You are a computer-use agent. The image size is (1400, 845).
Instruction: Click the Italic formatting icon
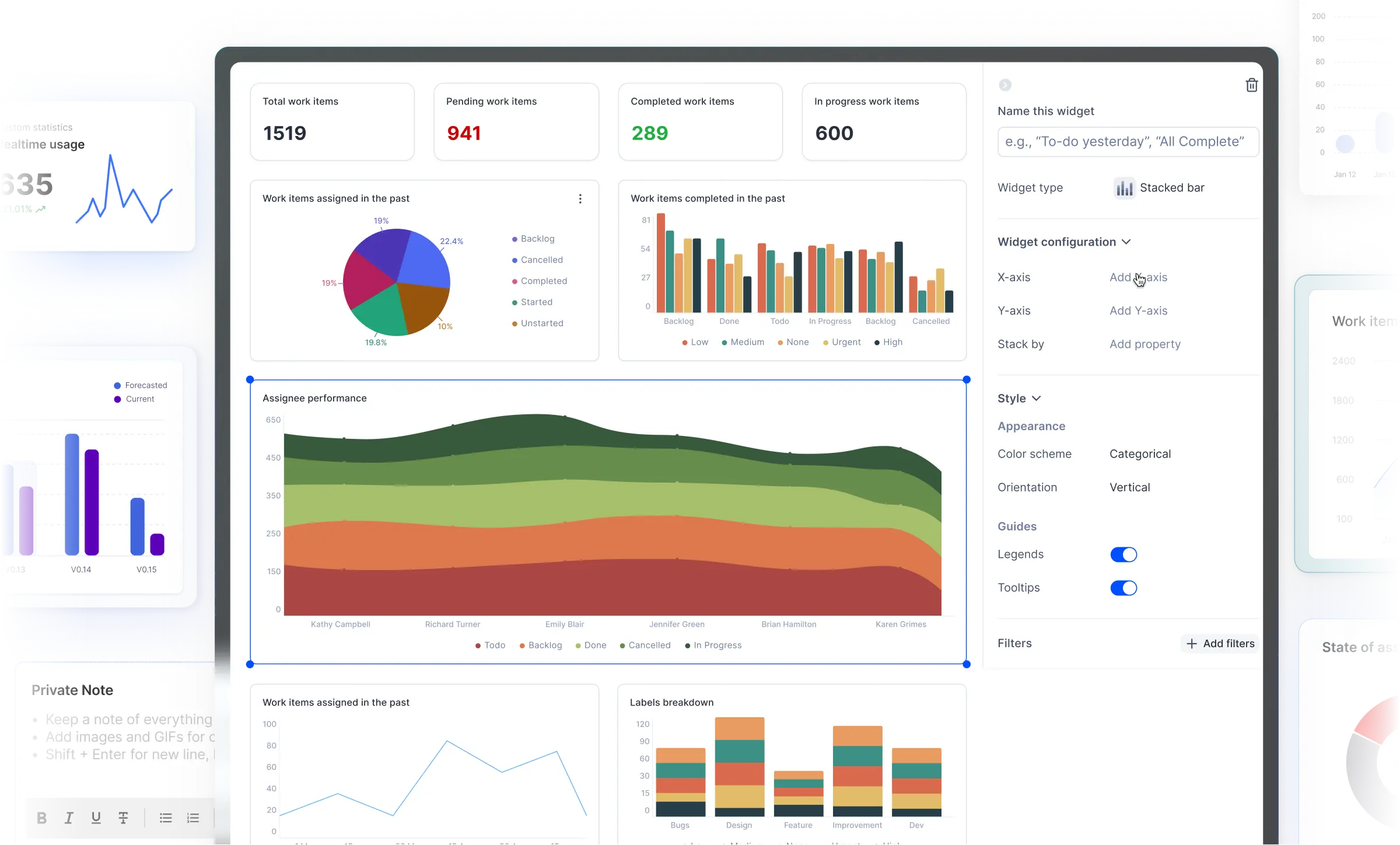(x=69, y=818)
